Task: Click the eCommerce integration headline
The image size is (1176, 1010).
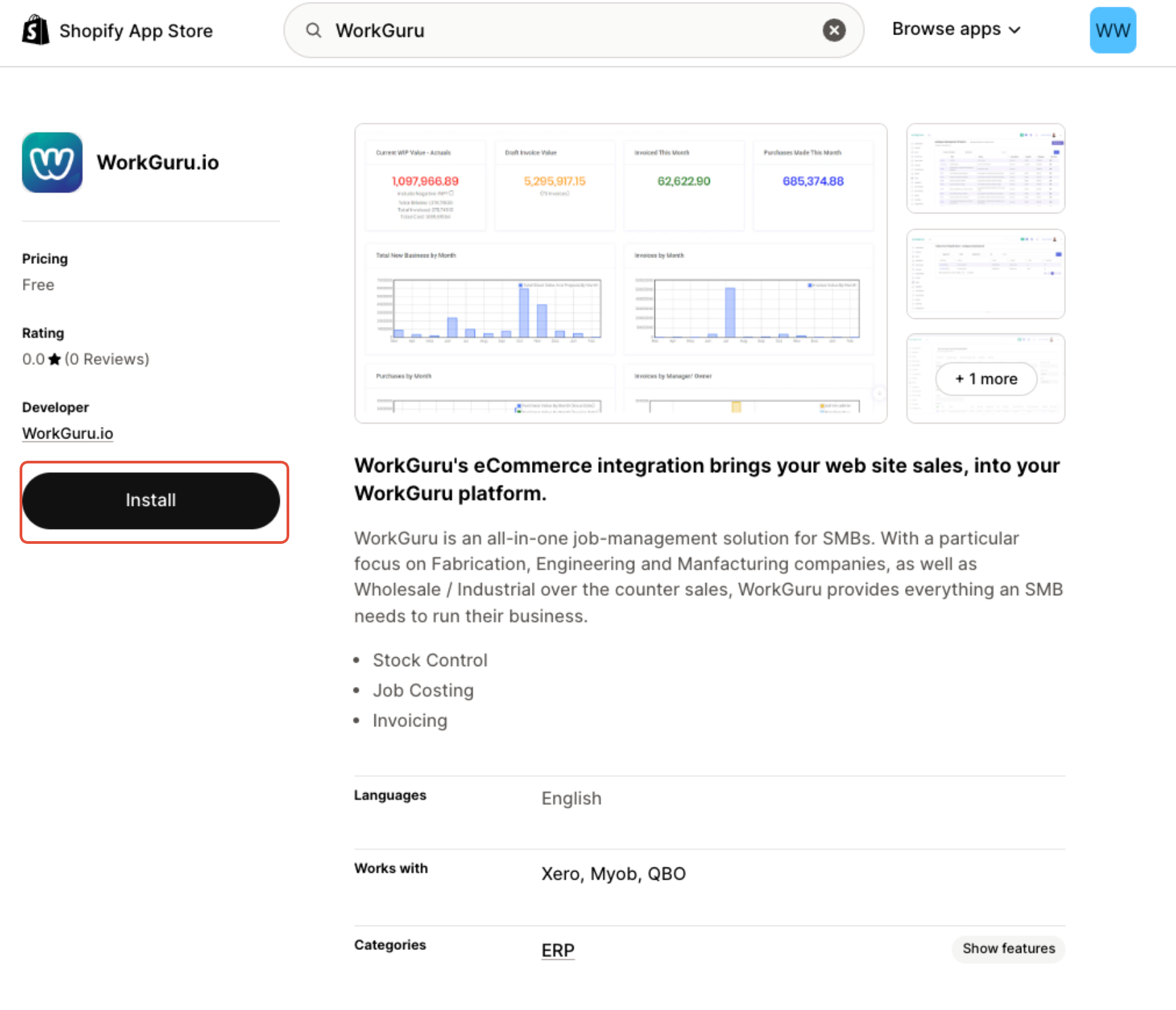Action: (x=707, y=480)
